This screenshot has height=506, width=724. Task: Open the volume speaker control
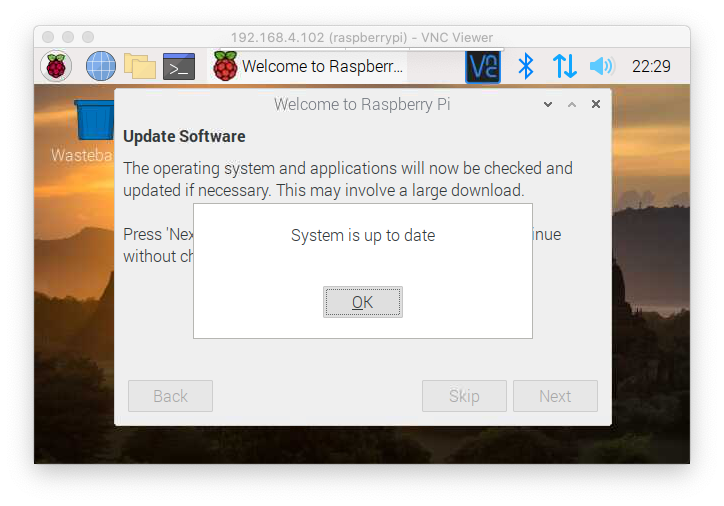tap(602, 66)
